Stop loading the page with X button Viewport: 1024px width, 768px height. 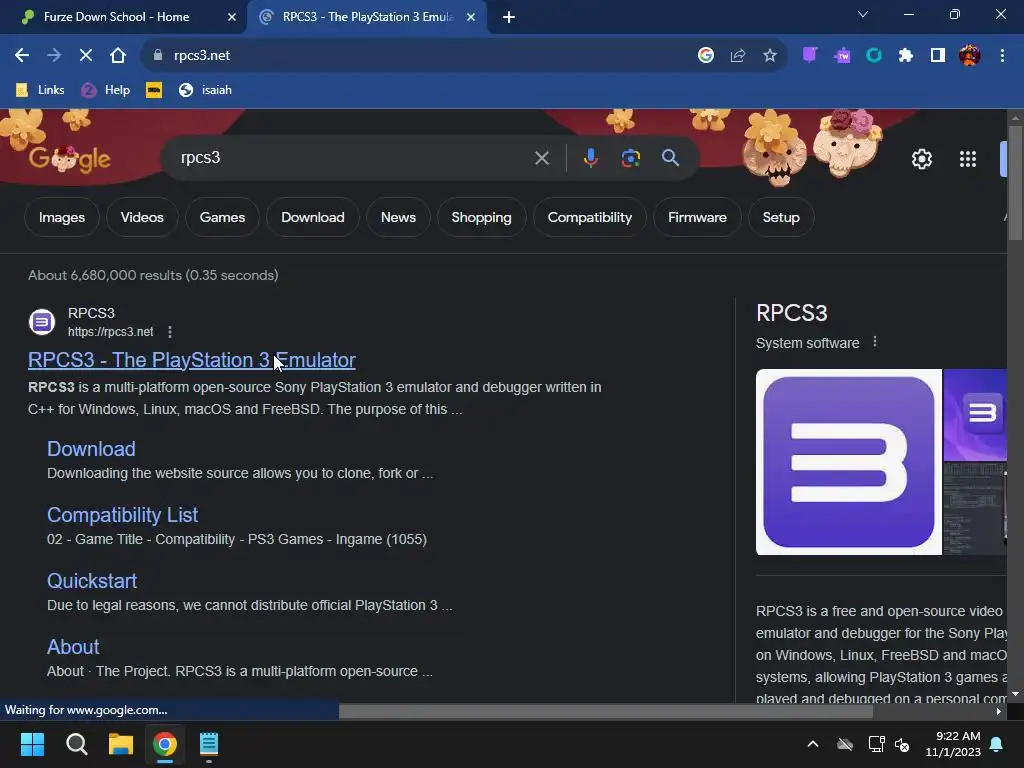click(86, 56)
